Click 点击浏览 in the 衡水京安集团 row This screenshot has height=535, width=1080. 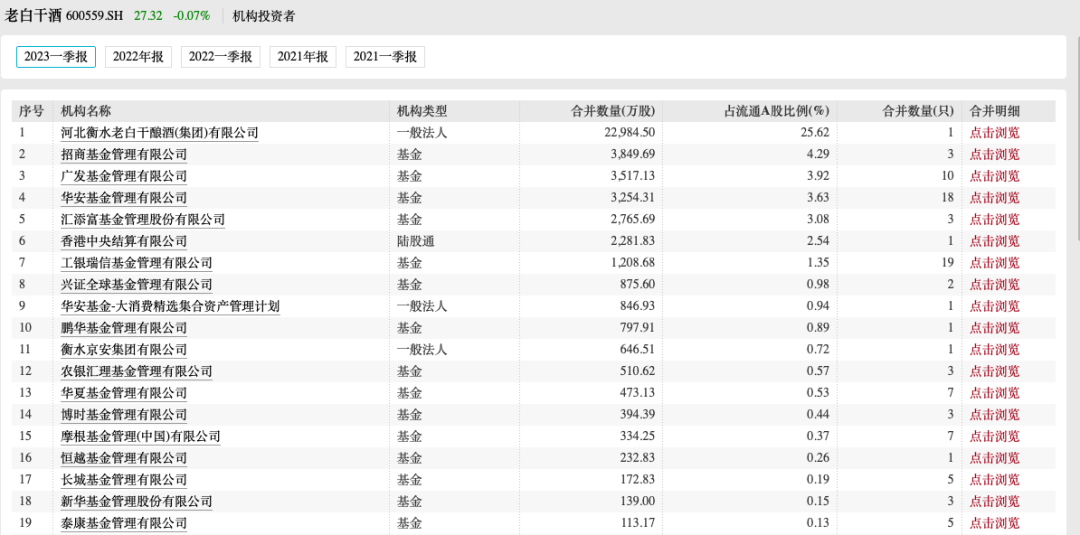click(995, 350)
